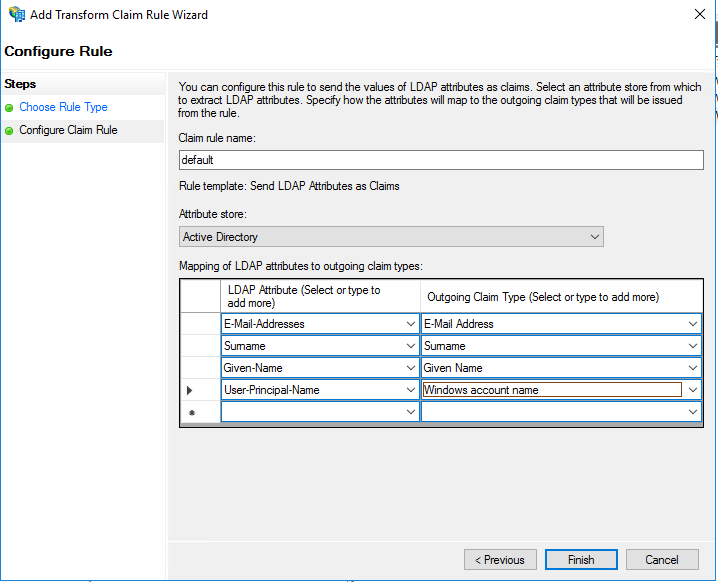The image size is (718, 582).
Task: Open the empty new-row LDAP attribute dropdown
Action: tap(411, 412)
